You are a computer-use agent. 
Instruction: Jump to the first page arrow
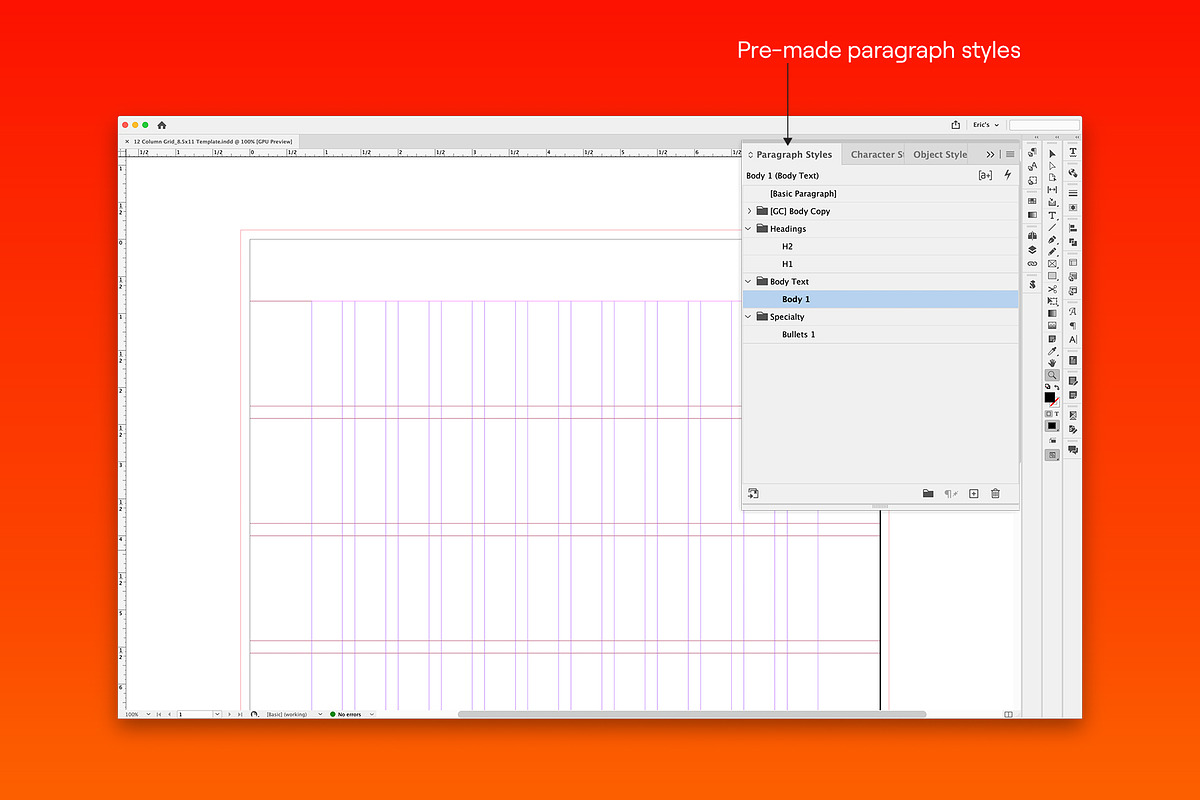click(159, 714)
